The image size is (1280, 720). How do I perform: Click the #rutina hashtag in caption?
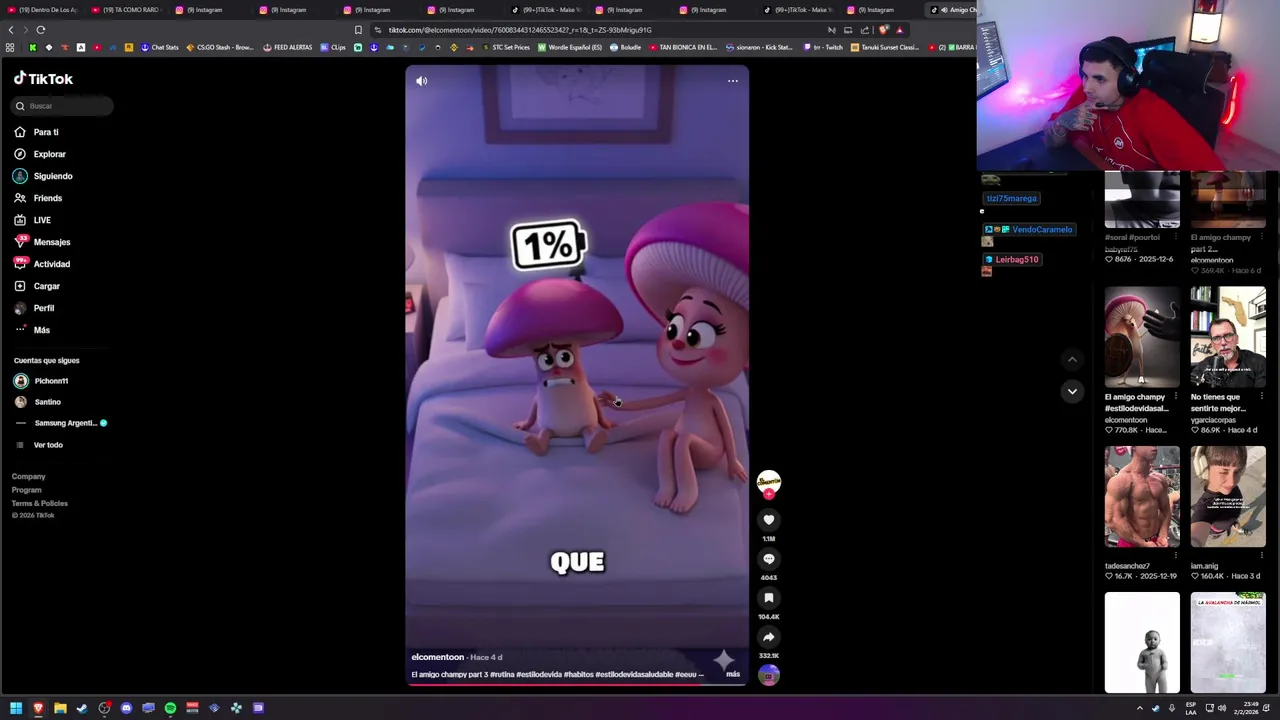point(502,674)
